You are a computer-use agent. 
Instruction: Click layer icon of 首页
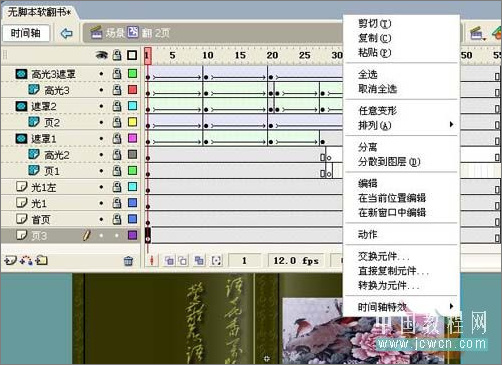(x=22, y=219)
